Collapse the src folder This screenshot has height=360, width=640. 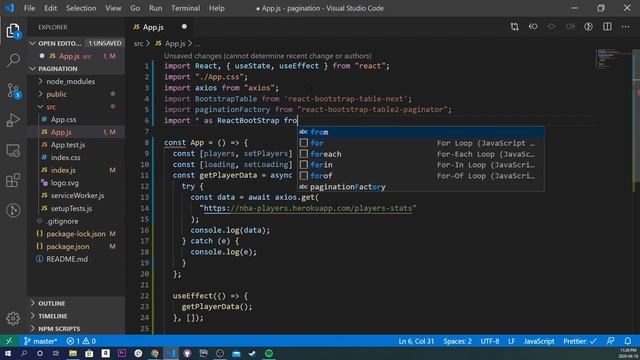[x=76, y=107]
